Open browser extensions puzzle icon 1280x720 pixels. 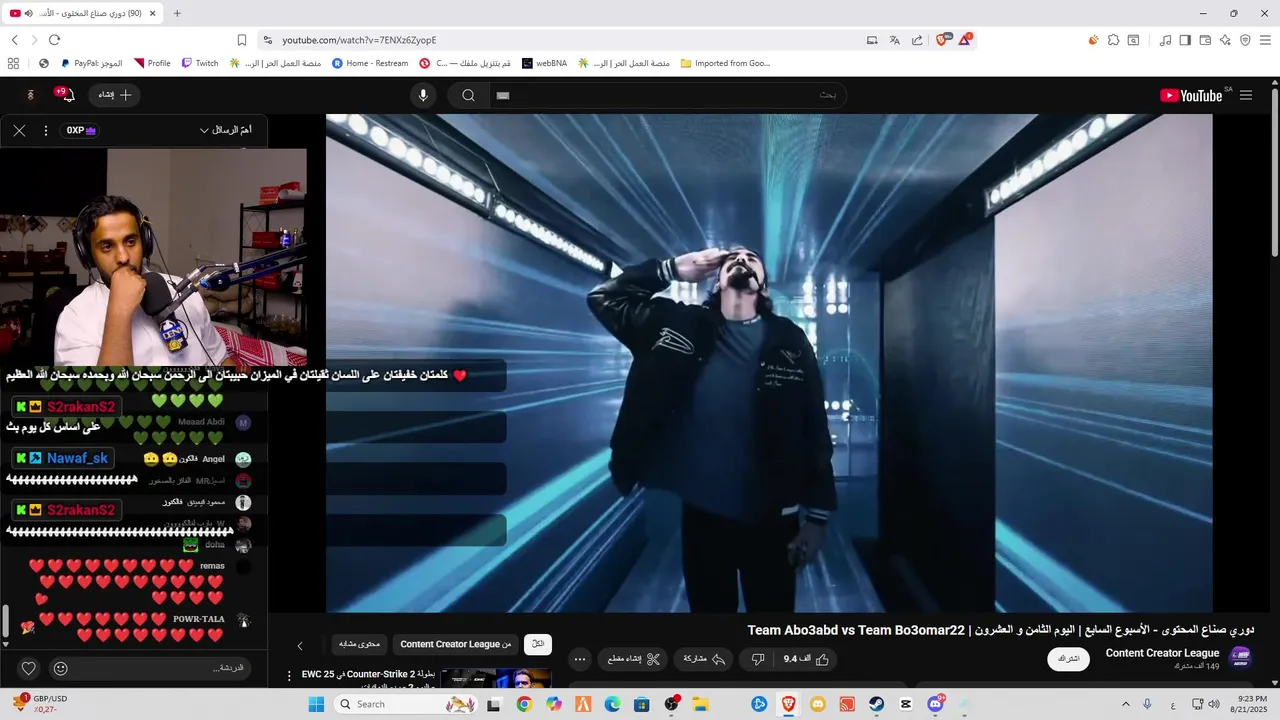(x=1113, y=40)
